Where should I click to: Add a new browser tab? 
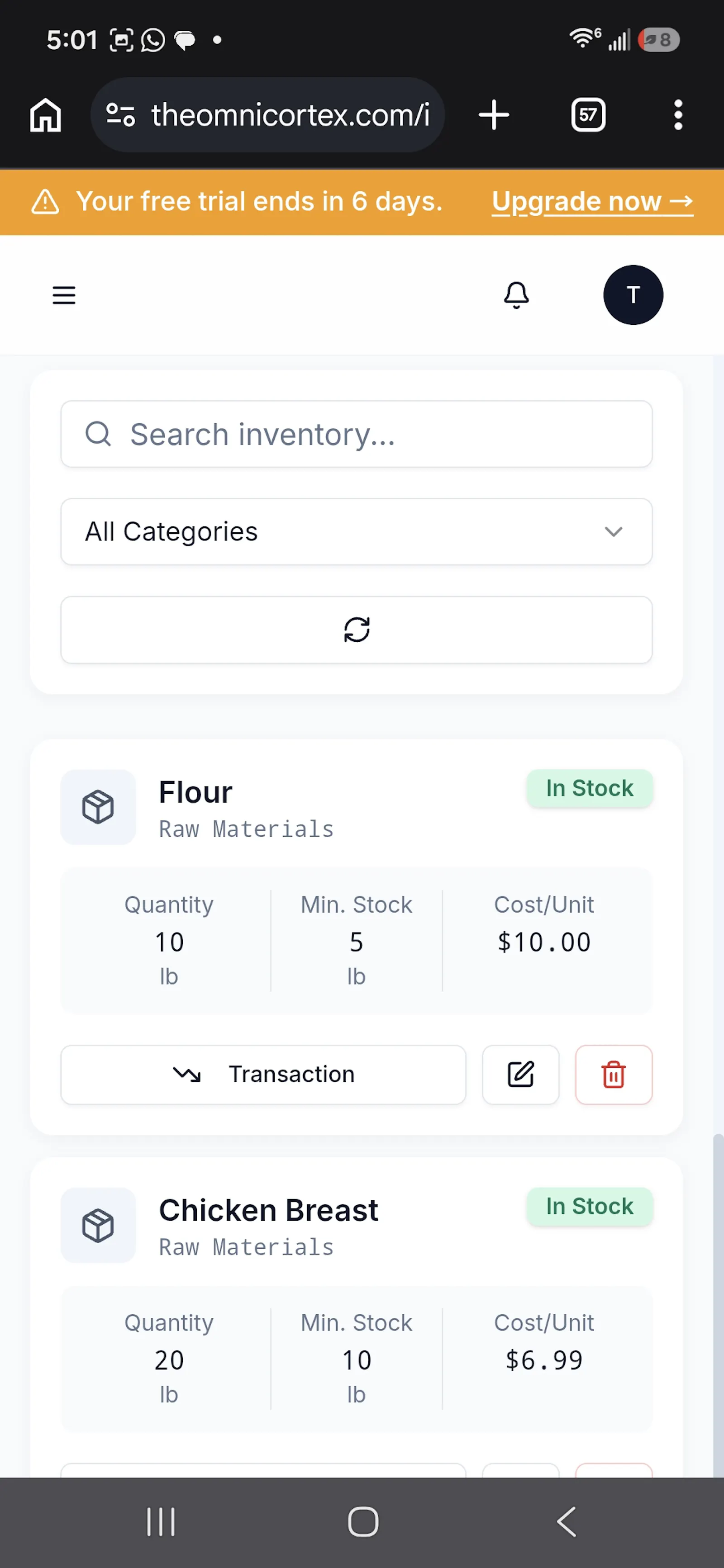(x=494, y=115)
